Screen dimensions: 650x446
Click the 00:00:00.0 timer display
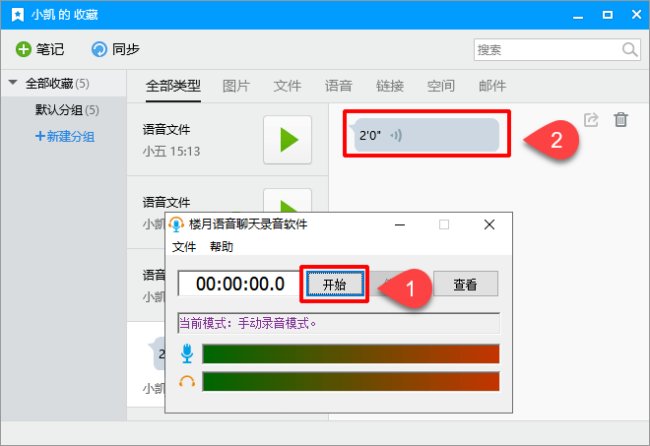(240, 284)
